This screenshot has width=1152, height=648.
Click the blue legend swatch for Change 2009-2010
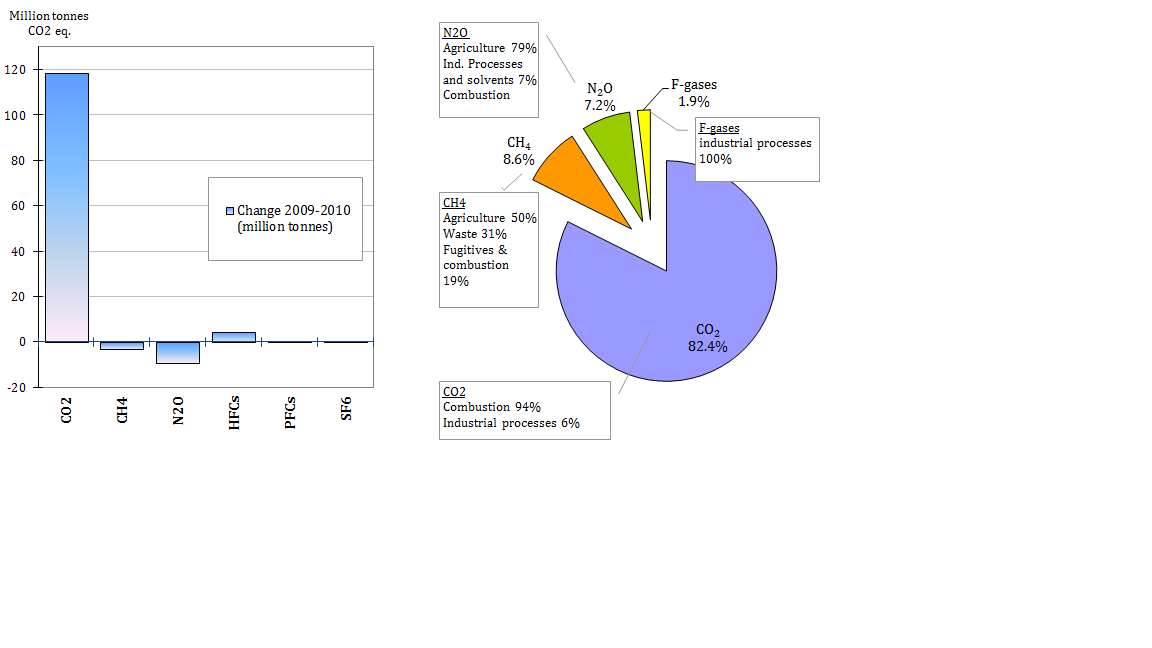coord(230,211)
